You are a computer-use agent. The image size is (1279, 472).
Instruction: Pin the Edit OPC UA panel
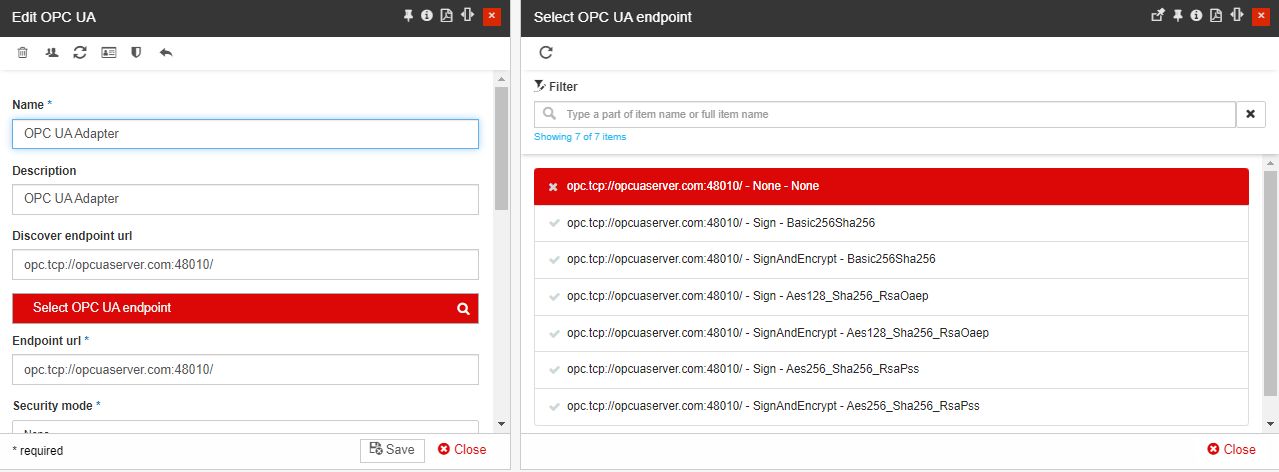(408, 16)
